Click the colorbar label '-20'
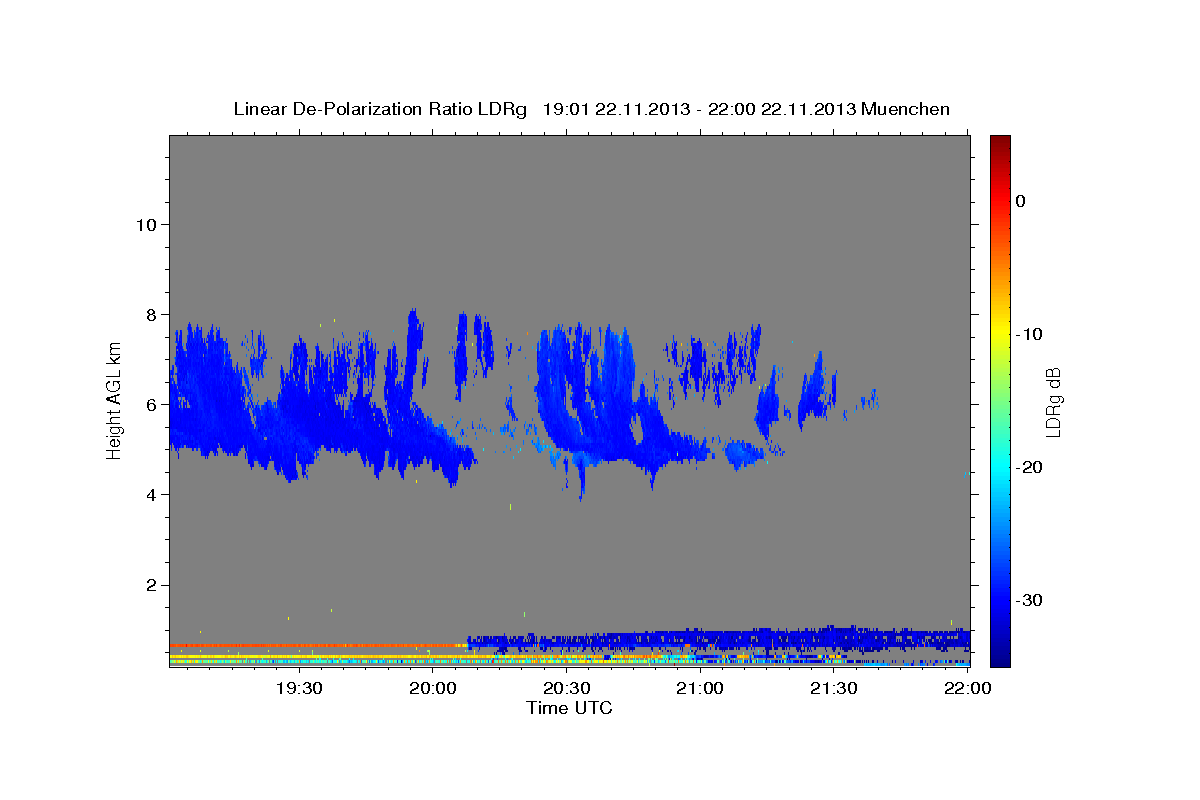Viewport: 1200px width, 800px height. [x=1029, y=467]
